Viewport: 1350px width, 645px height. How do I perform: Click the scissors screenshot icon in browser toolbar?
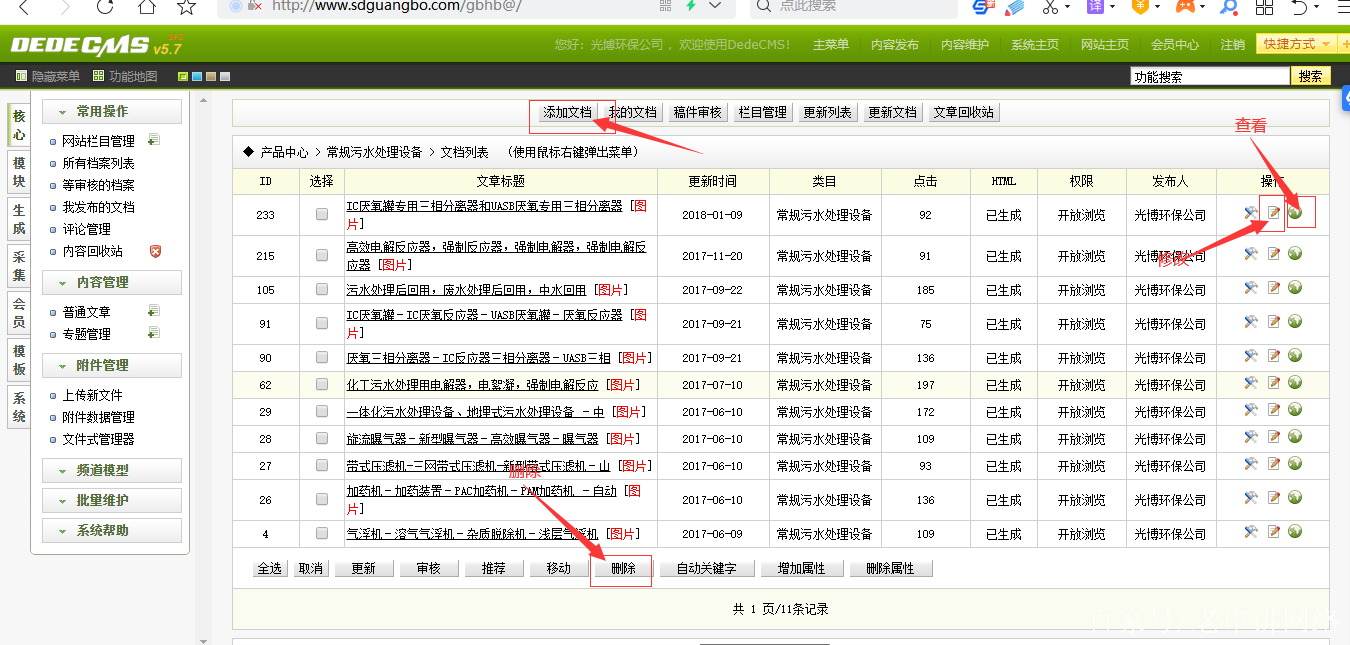click(x=1050, y=9)
